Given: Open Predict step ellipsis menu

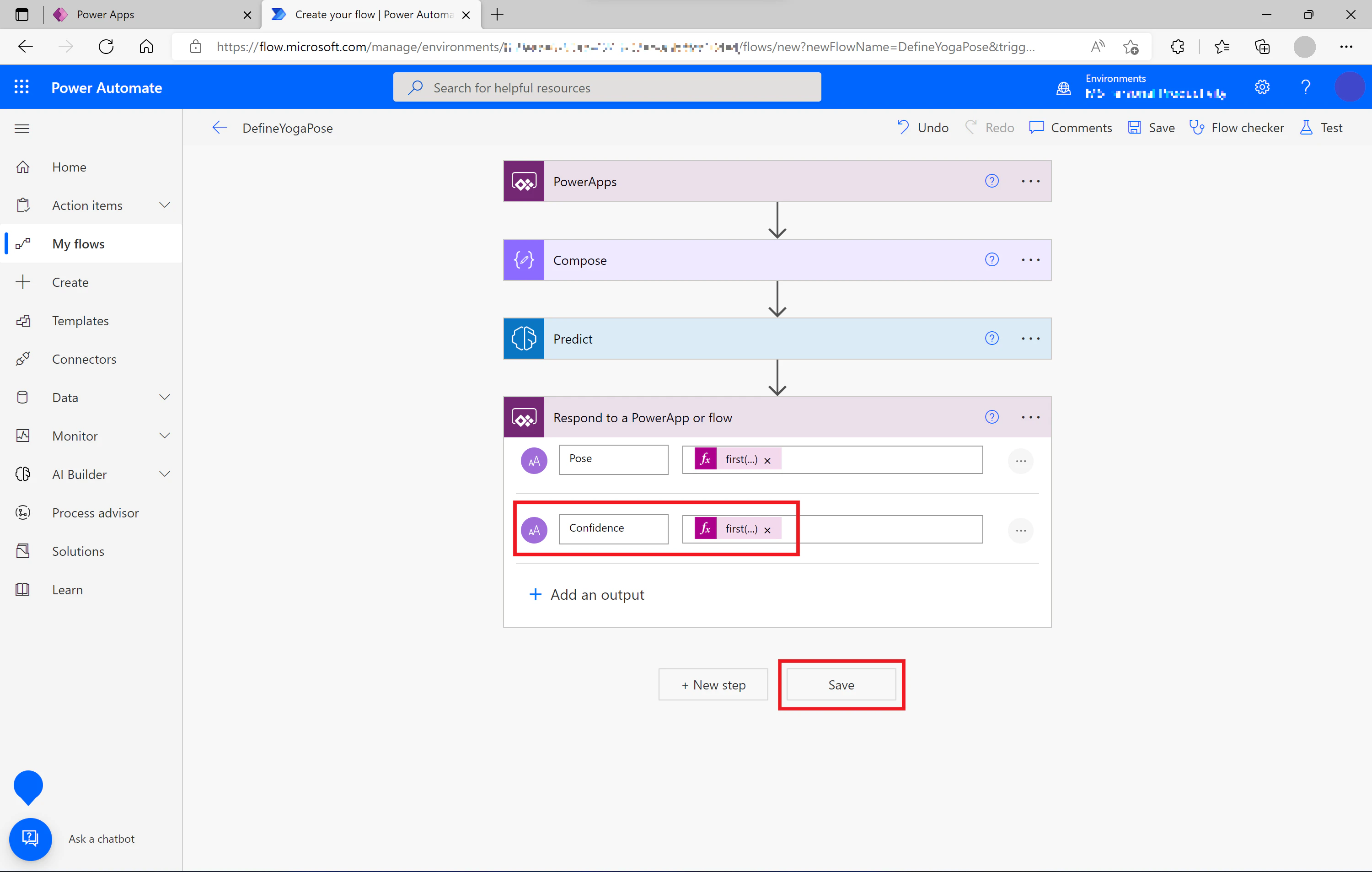Looking at the screenshot, I should [1030, 339].
